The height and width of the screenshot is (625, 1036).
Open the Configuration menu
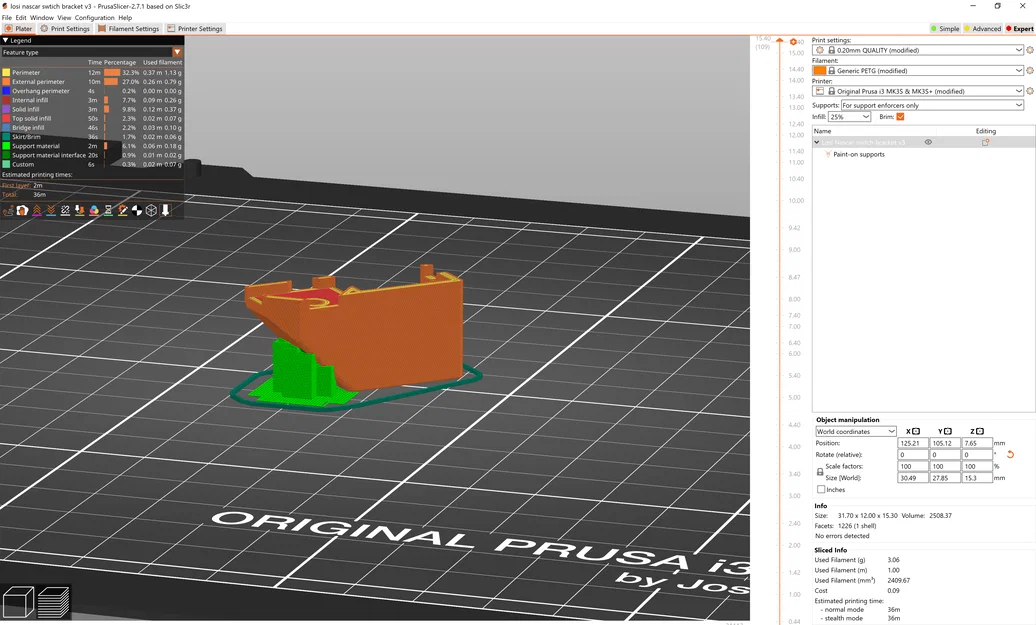94,18
